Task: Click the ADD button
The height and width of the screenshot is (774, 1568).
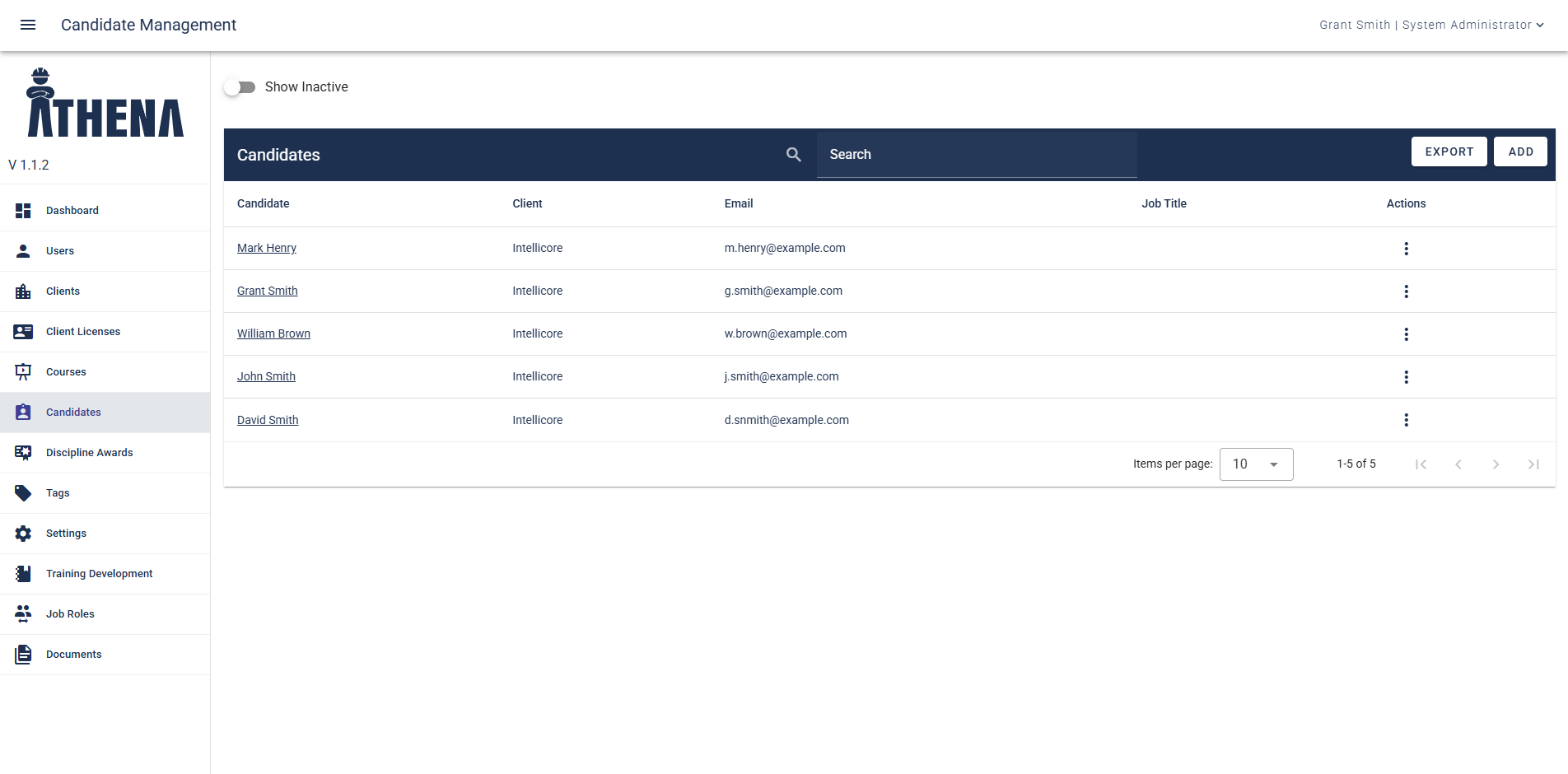Action: 1520,152
